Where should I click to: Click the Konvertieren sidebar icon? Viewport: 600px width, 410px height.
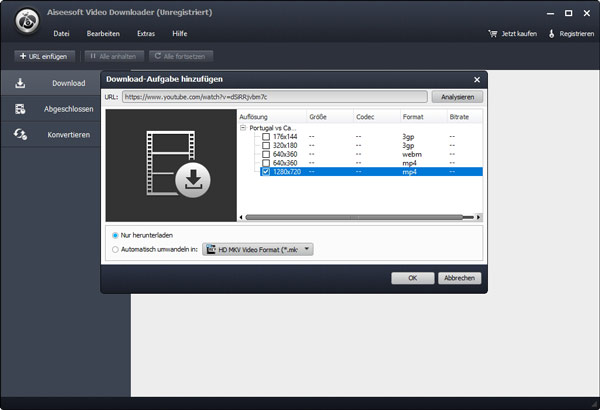(x=20, y=135)
